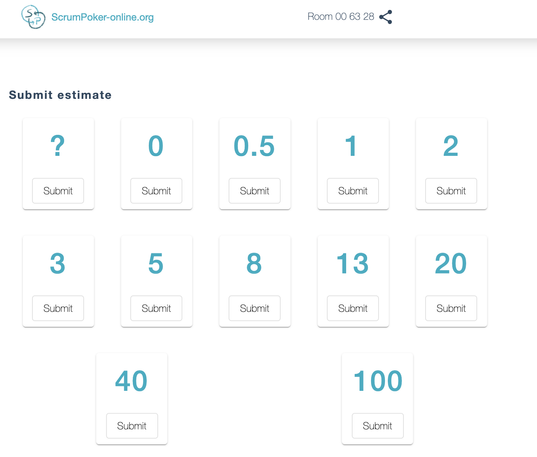537x457 pixels.
Task: Submit the 100 estimate
Action: pos(377,426)
